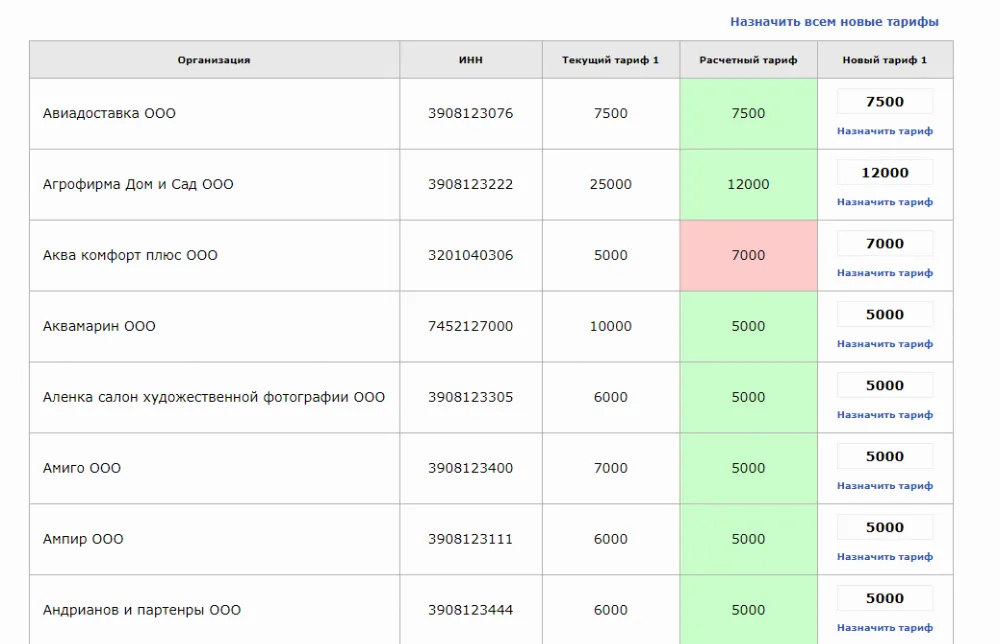The image size is (1000, 644).
Task: Focus new tariff input for Амиго ООО
Action: click(884, 457)
